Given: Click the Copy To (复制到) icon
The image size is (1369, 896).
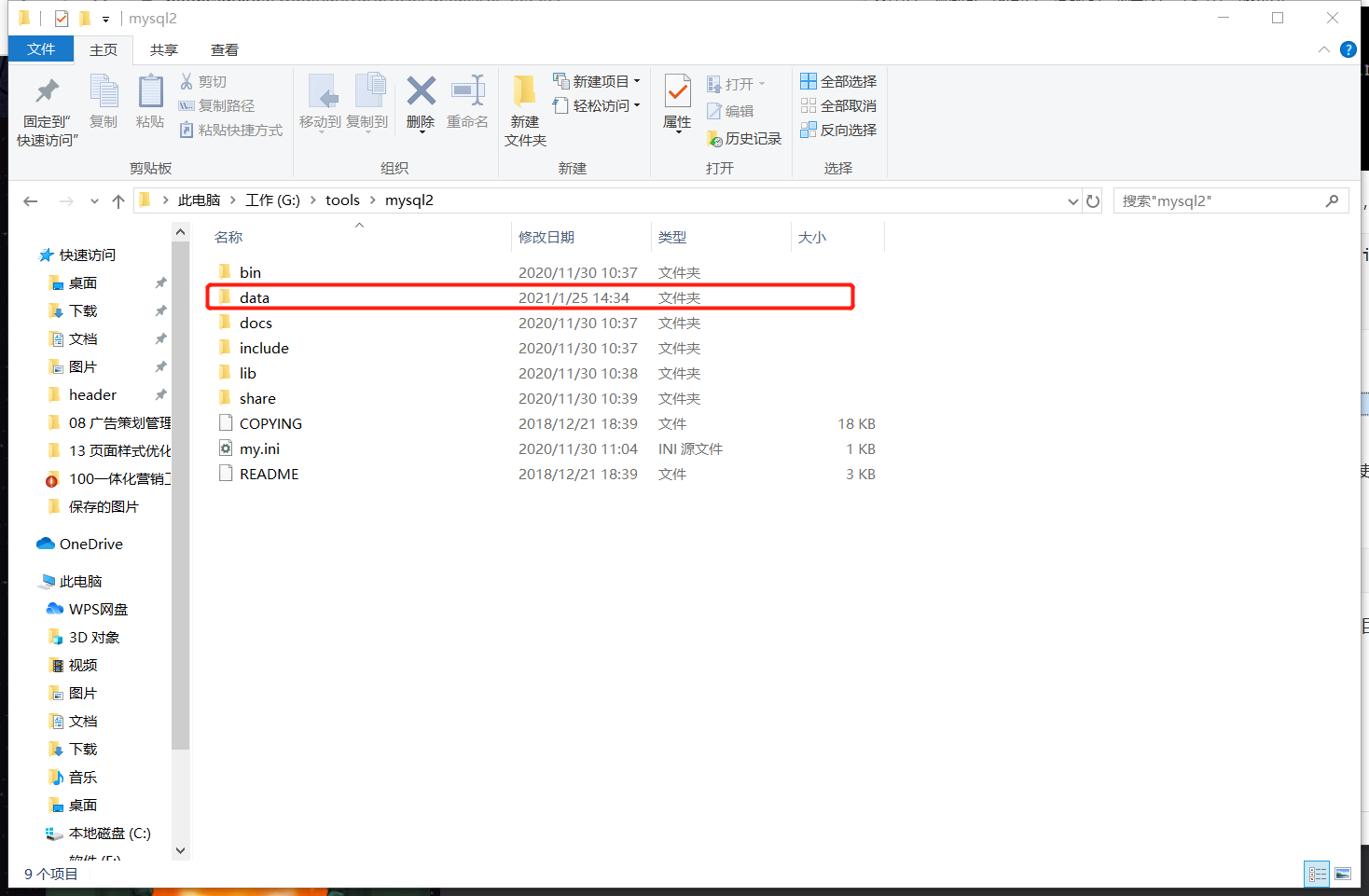Looking at the screenshot, I should pyautogui.click(x=370, y=91).
